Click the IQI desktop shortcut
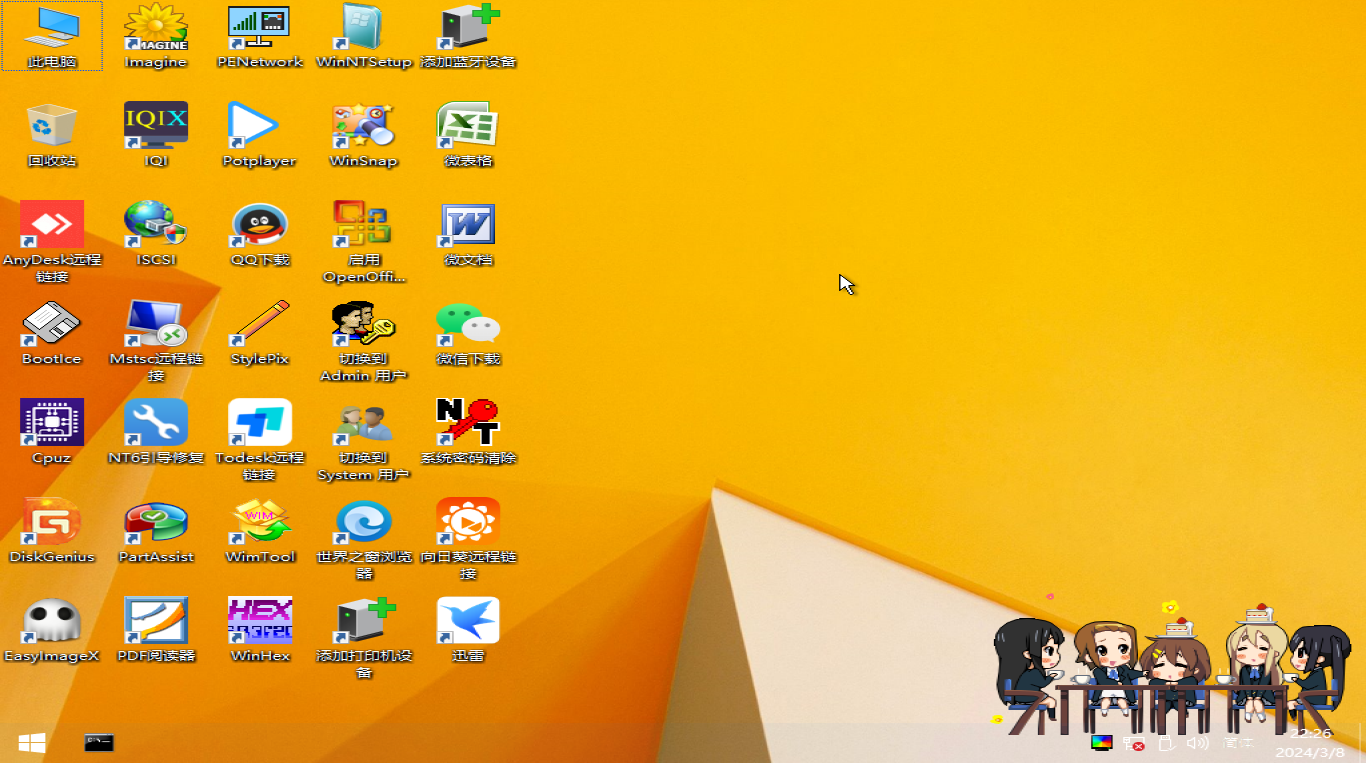Image resolution: width=1366 pixels, height=763 pixels. coord(156,135)
